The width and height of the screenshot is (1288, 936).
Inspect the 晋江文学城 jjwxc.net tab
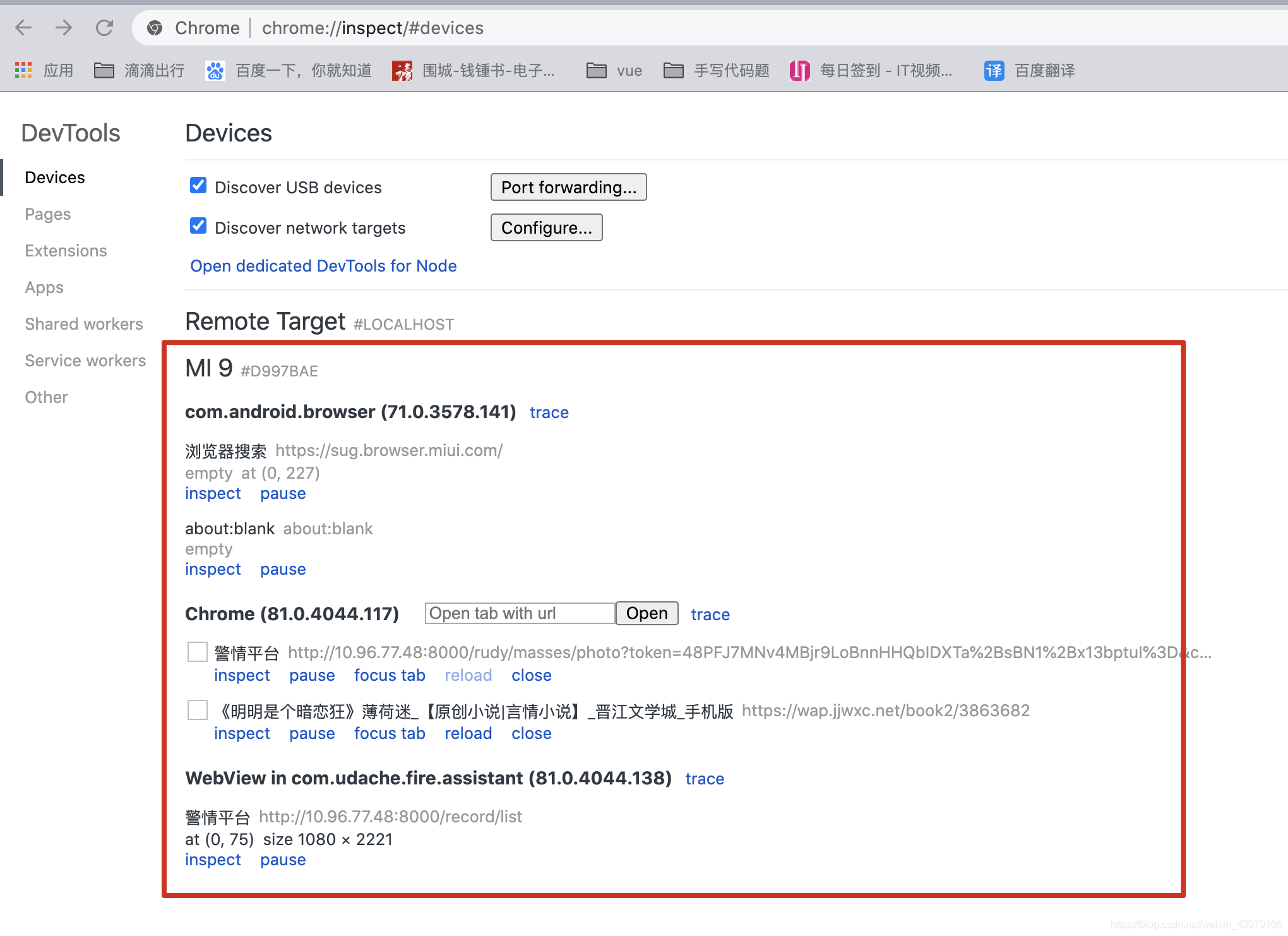(242, 733)
